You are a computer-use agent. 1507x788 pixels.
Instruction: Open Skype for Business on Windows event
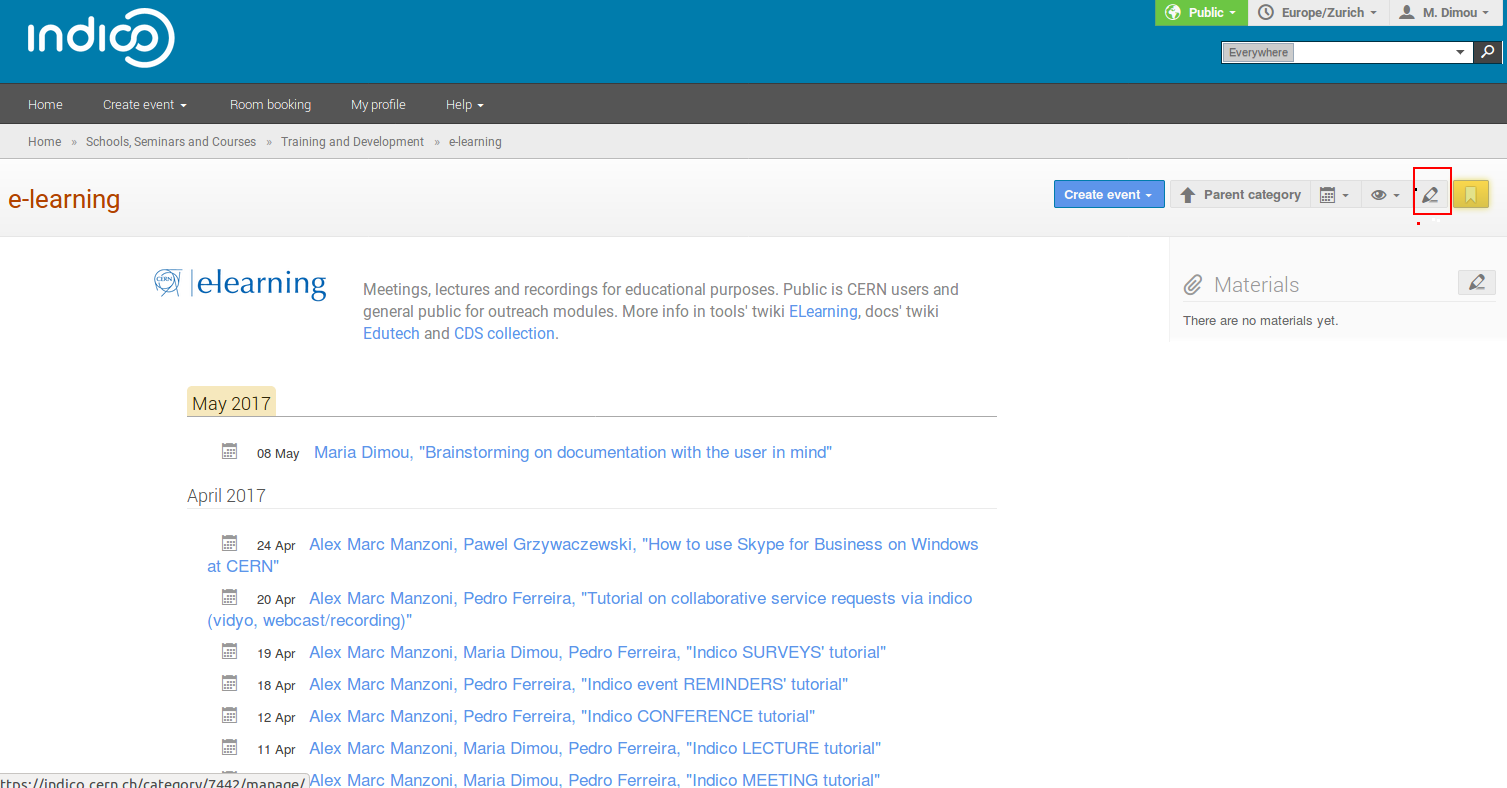(593, 555)
